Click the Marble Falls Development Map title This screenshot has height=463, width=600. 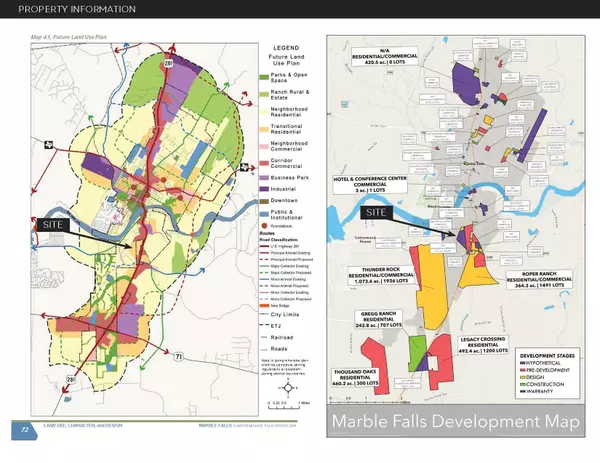coord(457,421)
